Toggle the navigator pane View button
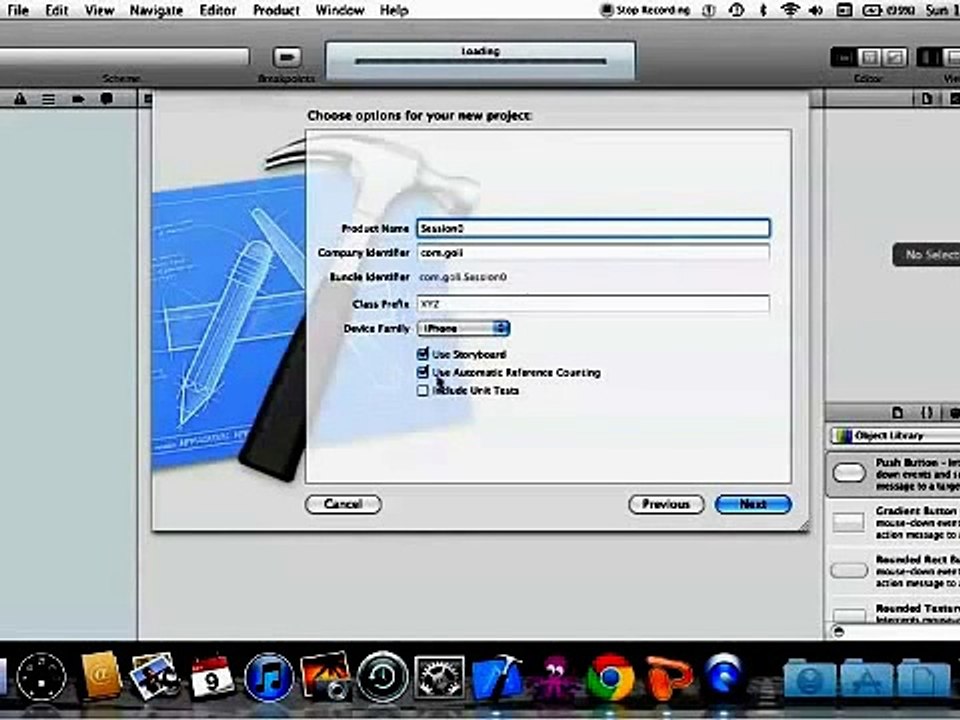The width and height of the screenshot is (960, 720). [x=929, y=58]
